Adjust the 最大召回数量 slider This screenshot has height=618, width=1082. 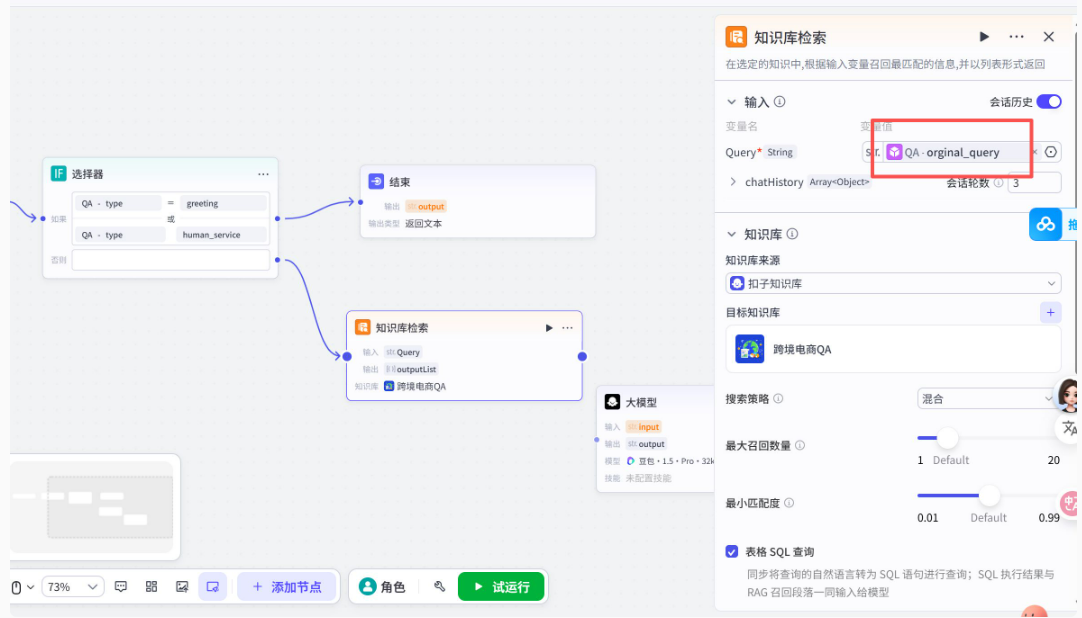pyautogui.click(x=947, y=438)
